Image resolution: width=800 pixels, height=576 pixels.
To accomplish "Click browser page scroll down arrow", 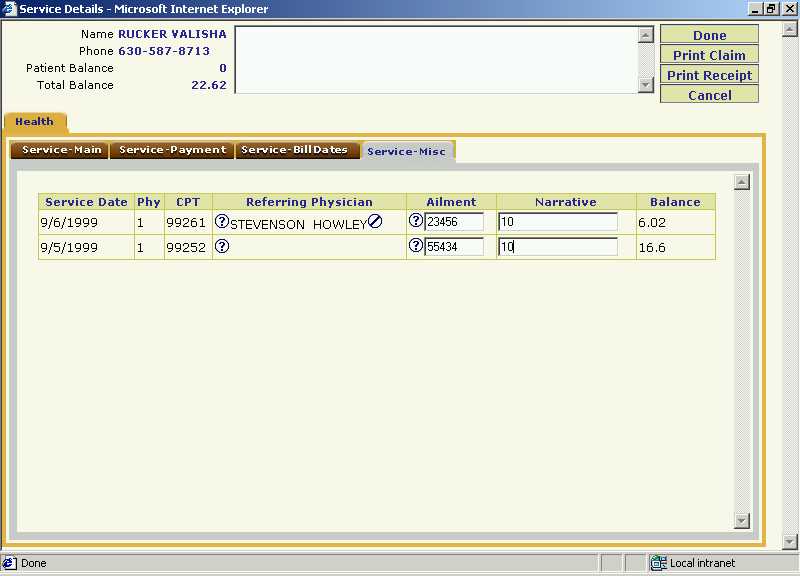I will pyautogui.click(x=790, y=541).
